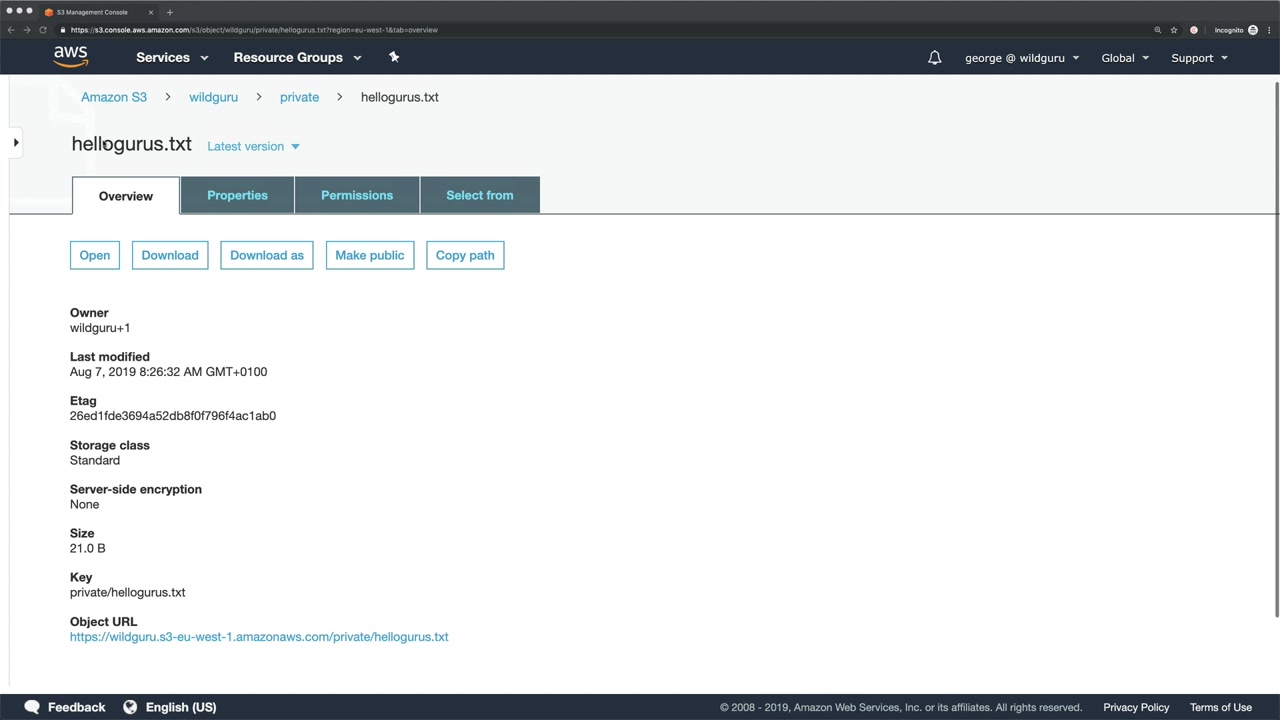Click the Last modified date Aug 7, 2019
Viewport: 1280px width, 720px height.
pos(168,372)
